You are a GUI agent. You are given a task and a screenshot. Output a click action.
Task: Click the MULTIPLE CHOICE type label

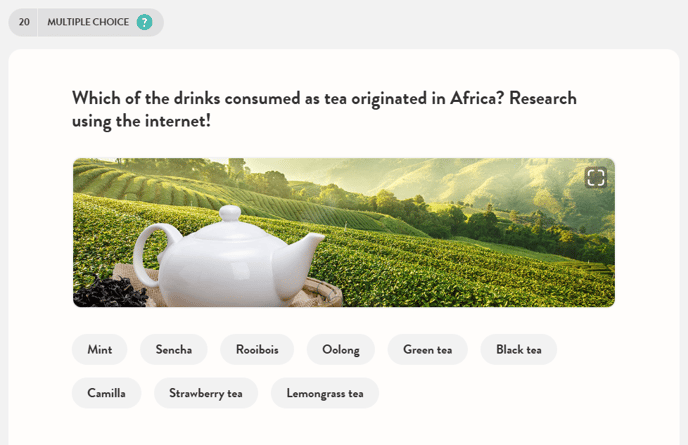coord(88,22)
